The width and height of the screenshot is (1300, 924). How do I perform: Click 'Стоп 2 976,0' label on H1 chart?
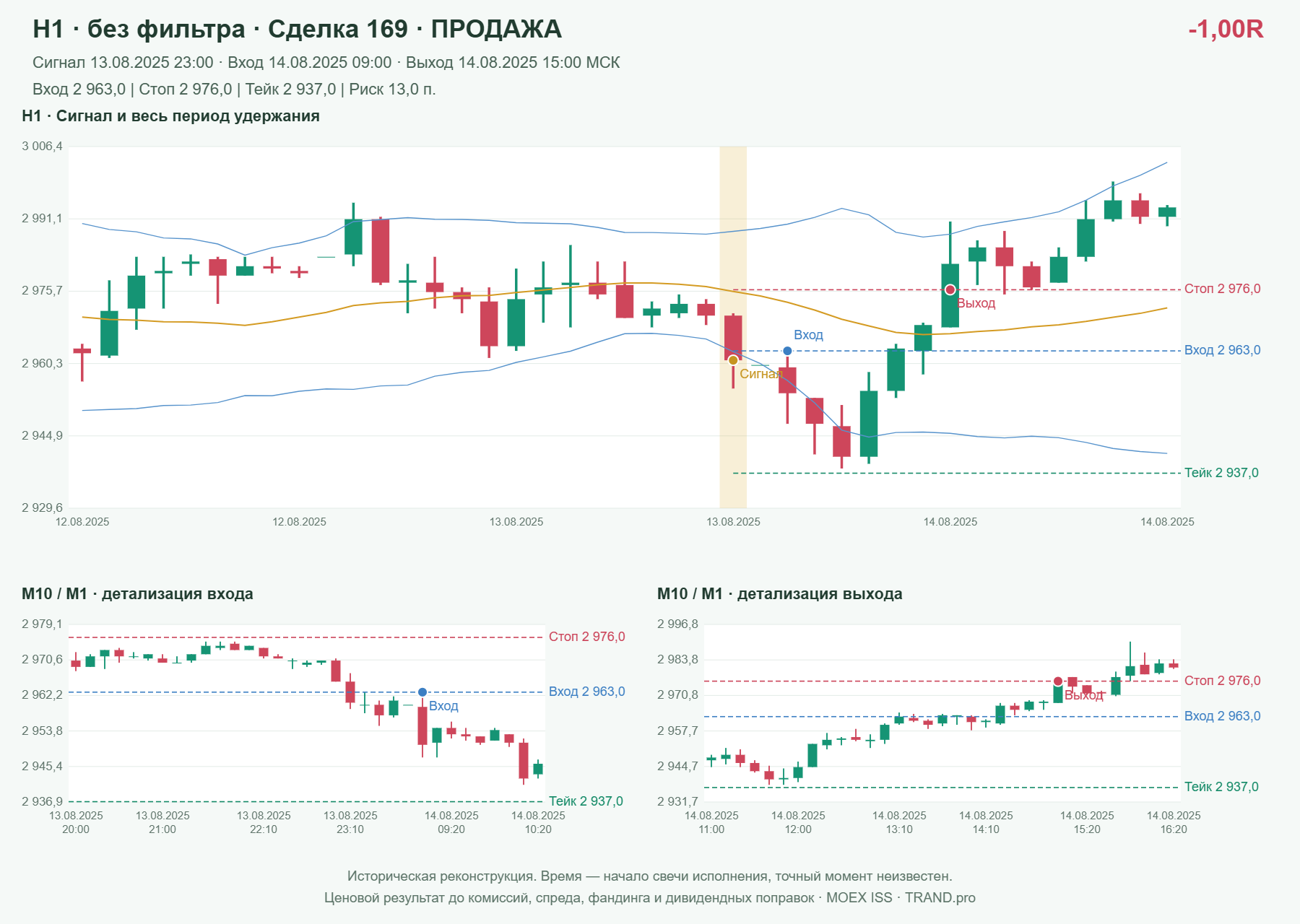pyautogui.click(x=1222, y=289)
